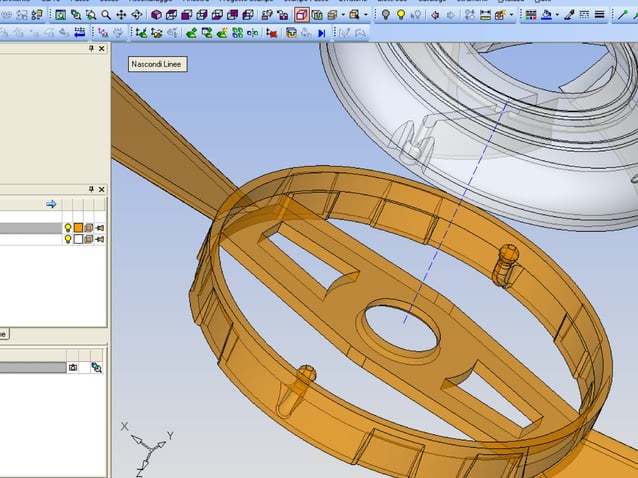The image size is (638, 478).
Task: Click the grey light bulb toolbar icon
Action: [x=385, y=15]
